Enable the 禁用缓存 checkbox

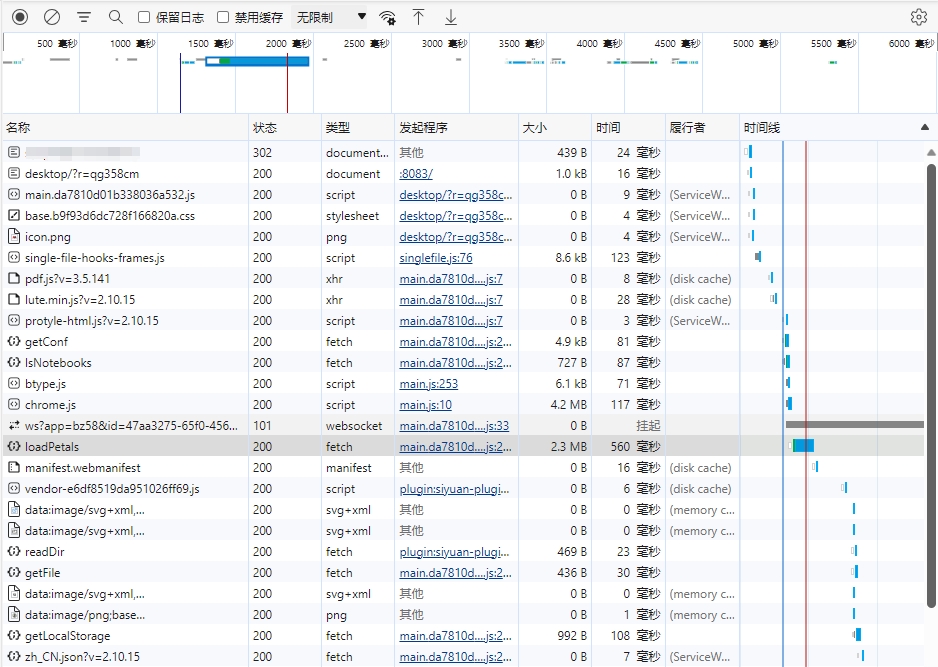click(x=223, y=17)
